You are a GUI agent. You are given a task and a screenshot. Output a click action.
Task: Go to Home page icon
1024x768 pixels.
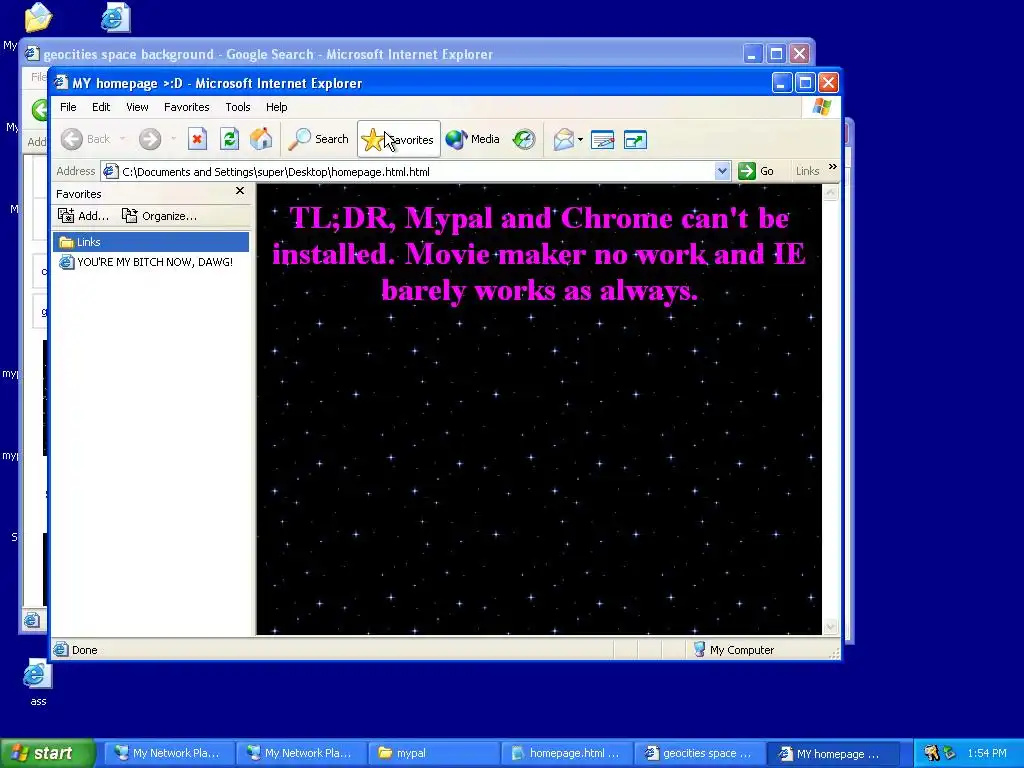[261, 139]
